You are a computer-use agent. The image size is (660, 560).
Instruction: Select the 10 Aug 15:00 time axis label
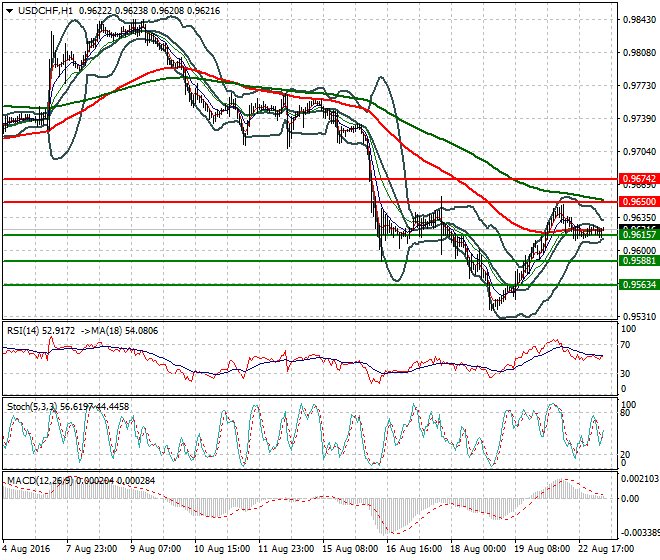[x=222, y=549]
